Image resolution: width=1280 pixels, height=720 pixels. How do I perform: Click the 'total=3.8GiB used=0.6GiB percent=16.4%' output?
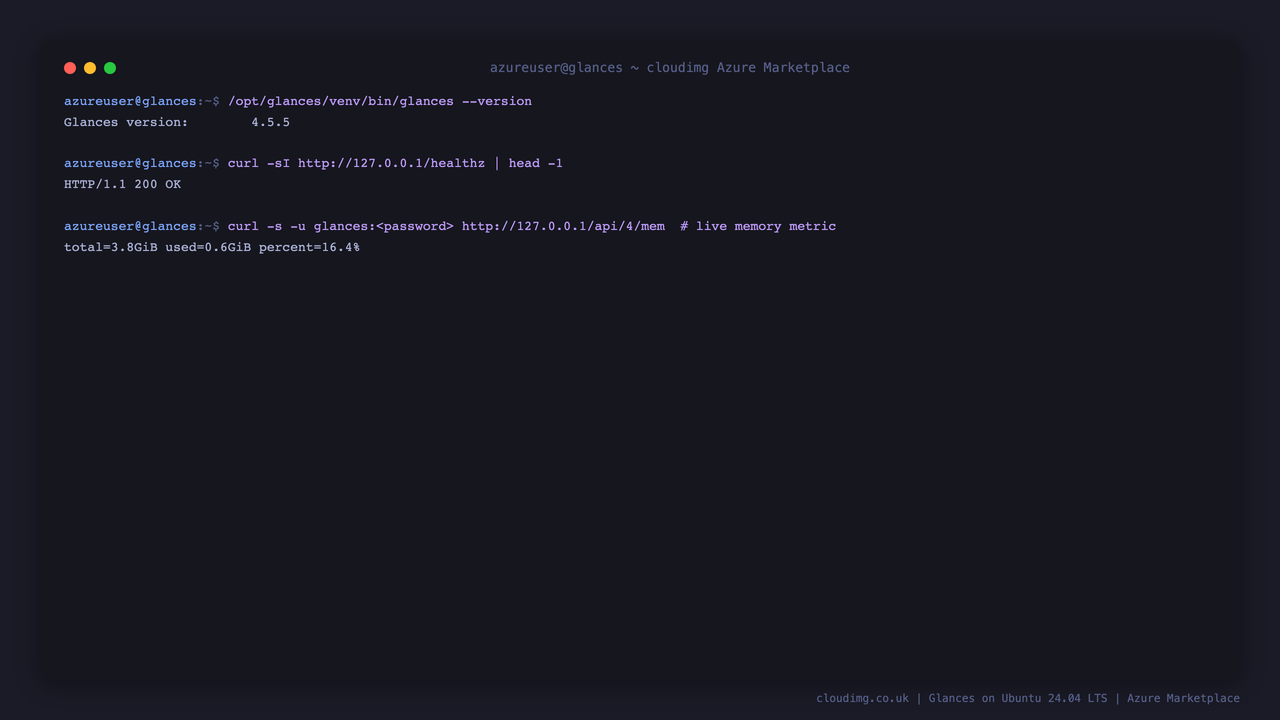[x=212, y=247]
